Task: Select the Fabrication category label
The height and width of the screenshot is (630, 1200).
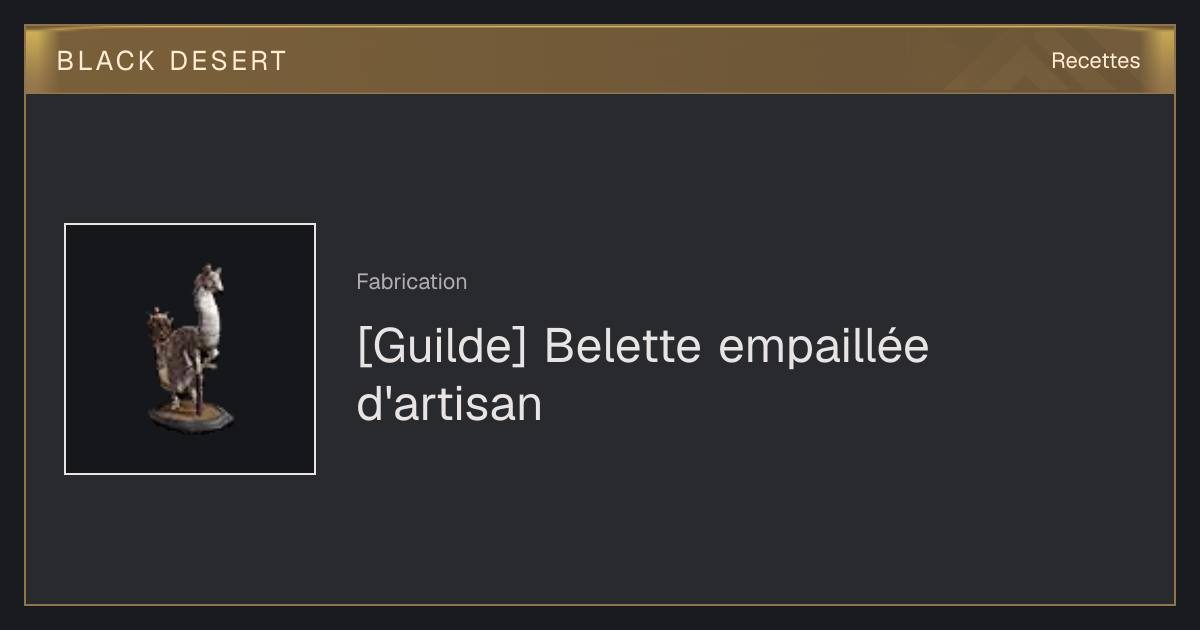Action: tap(411, 282)
